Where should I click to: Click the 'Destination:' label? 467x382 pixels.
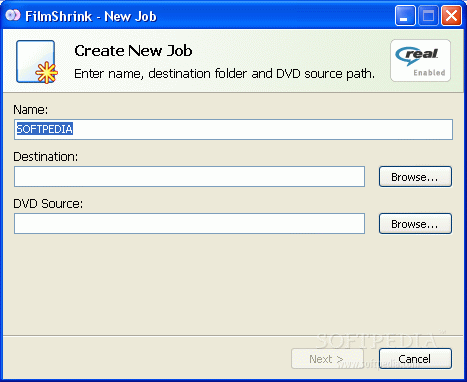46,157
